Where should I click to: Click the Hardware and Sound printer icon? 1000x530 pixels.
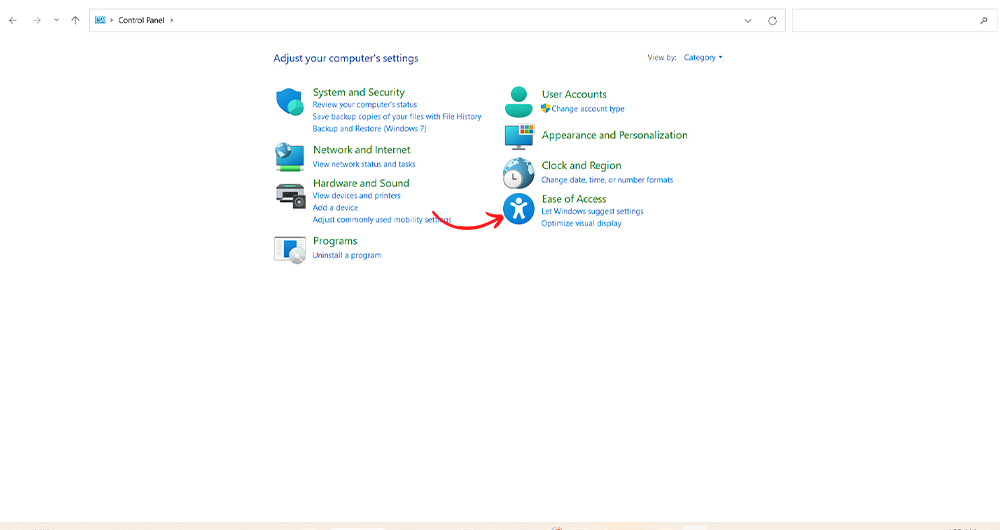click(291, 196)
